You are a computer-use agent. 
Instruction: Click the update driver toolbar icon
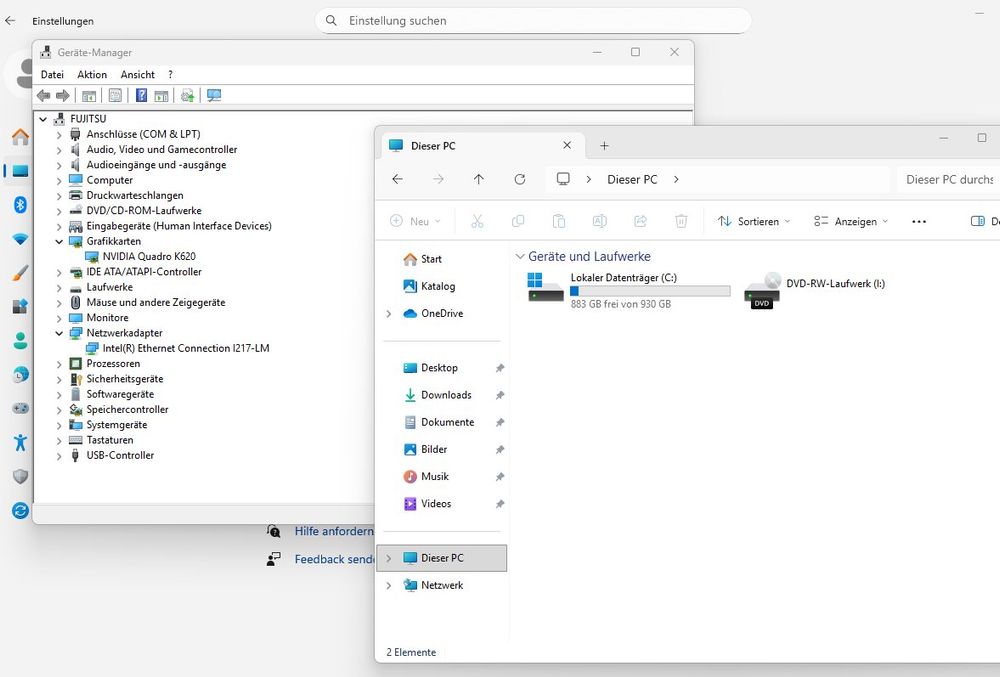coord(187,96)
